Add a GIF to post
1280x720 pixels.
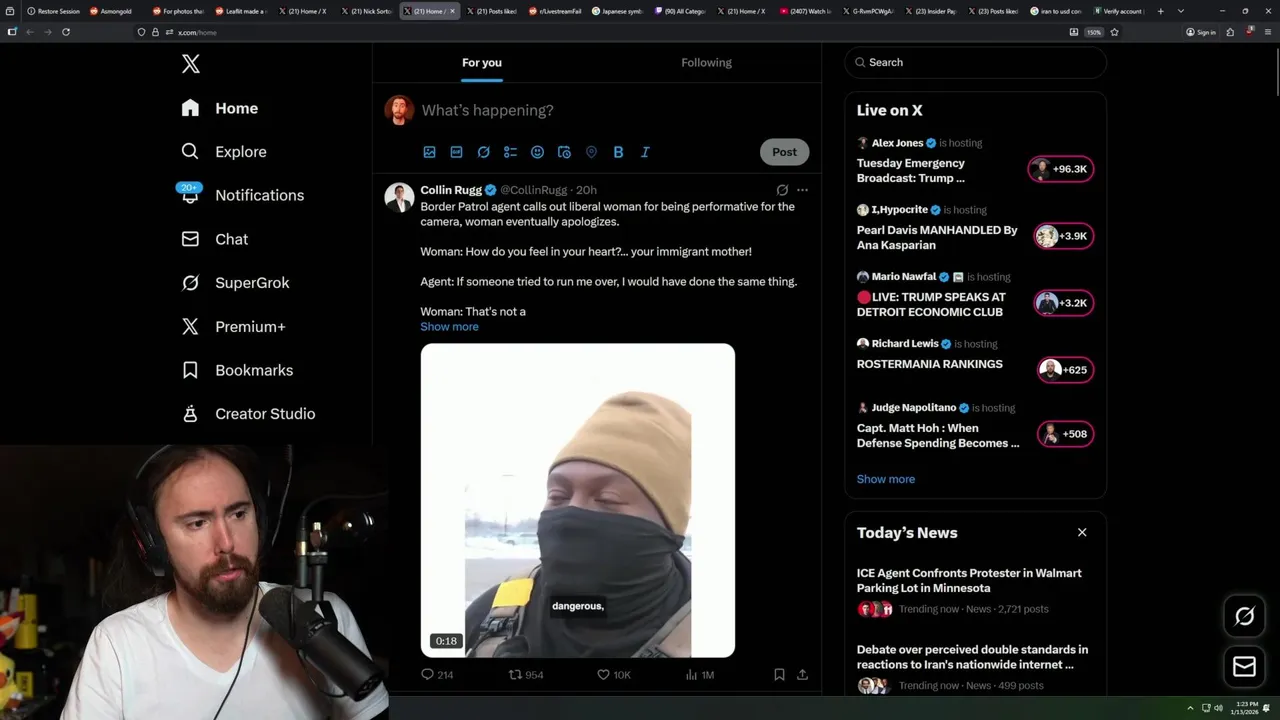click(x=456, y=152)
